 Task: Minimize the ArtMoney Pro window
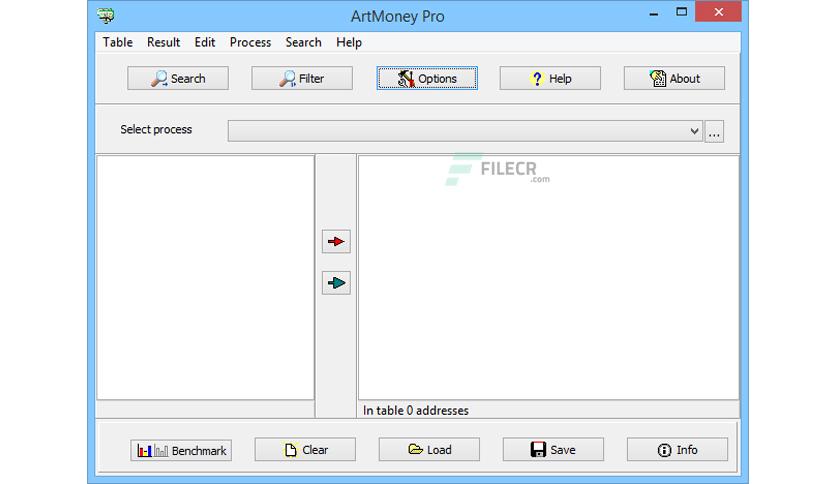click(x=654, y=13)
